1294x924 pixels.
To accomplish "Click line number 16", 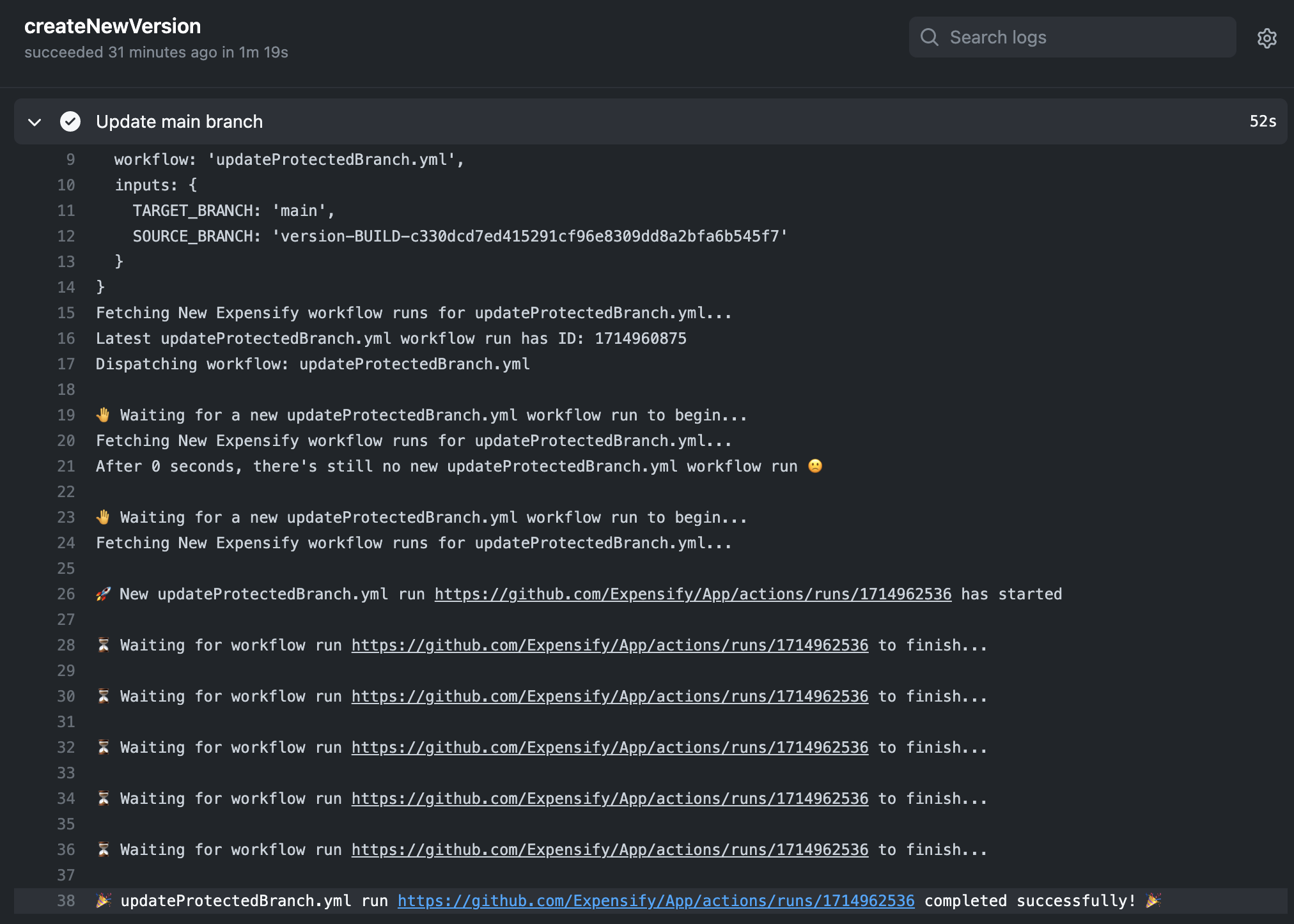I will pyautogui.click(x=66, y=339).
